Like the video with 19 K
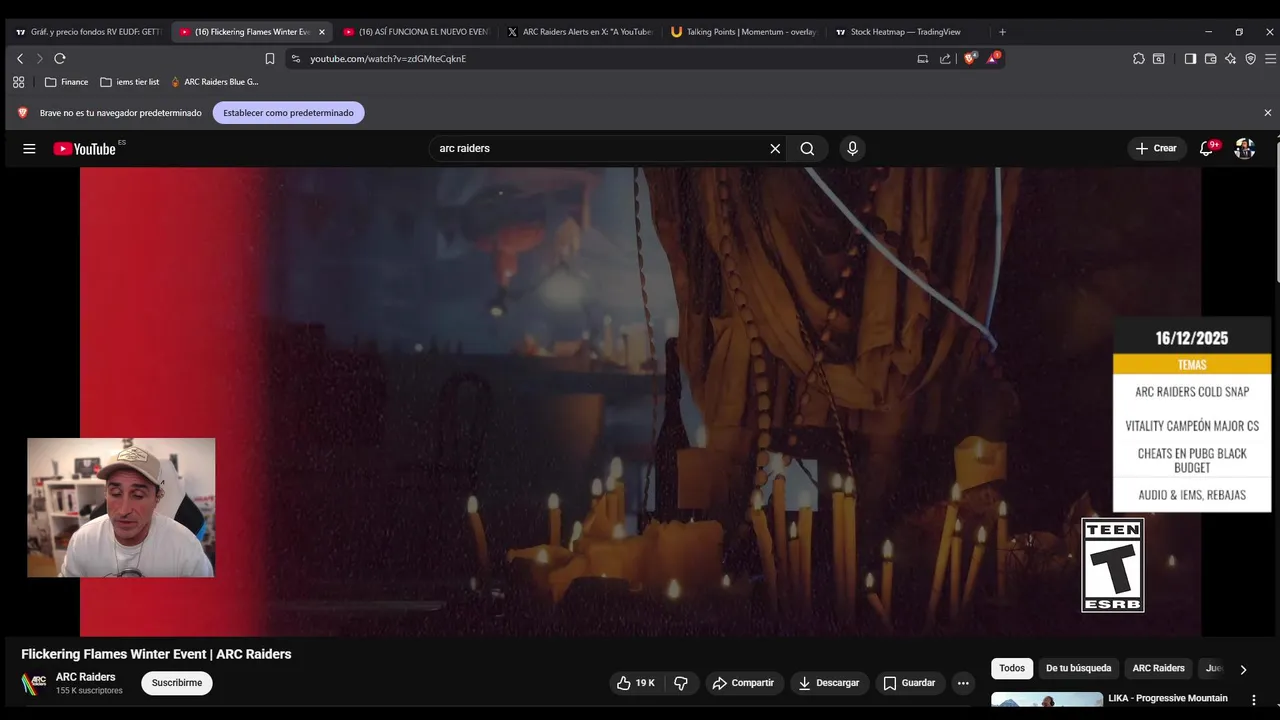The height and width of the screenshot is (720, 1280). click(635, 683)
